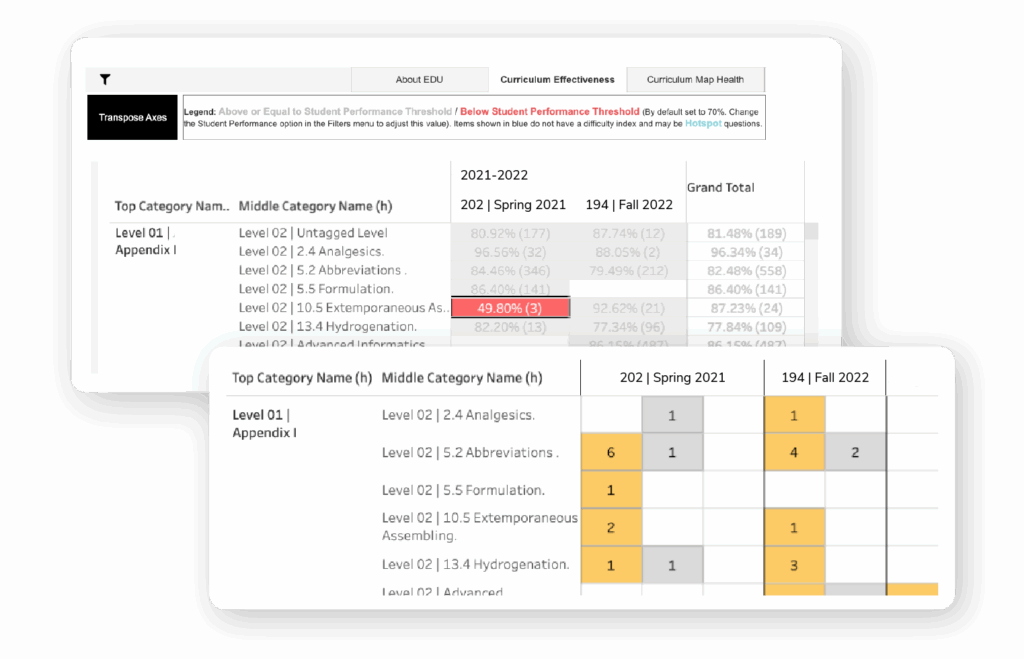This screenshot has height=659, width=1024.
Task: Click the Untagged Level row label
Action: [x=313, y=233]
